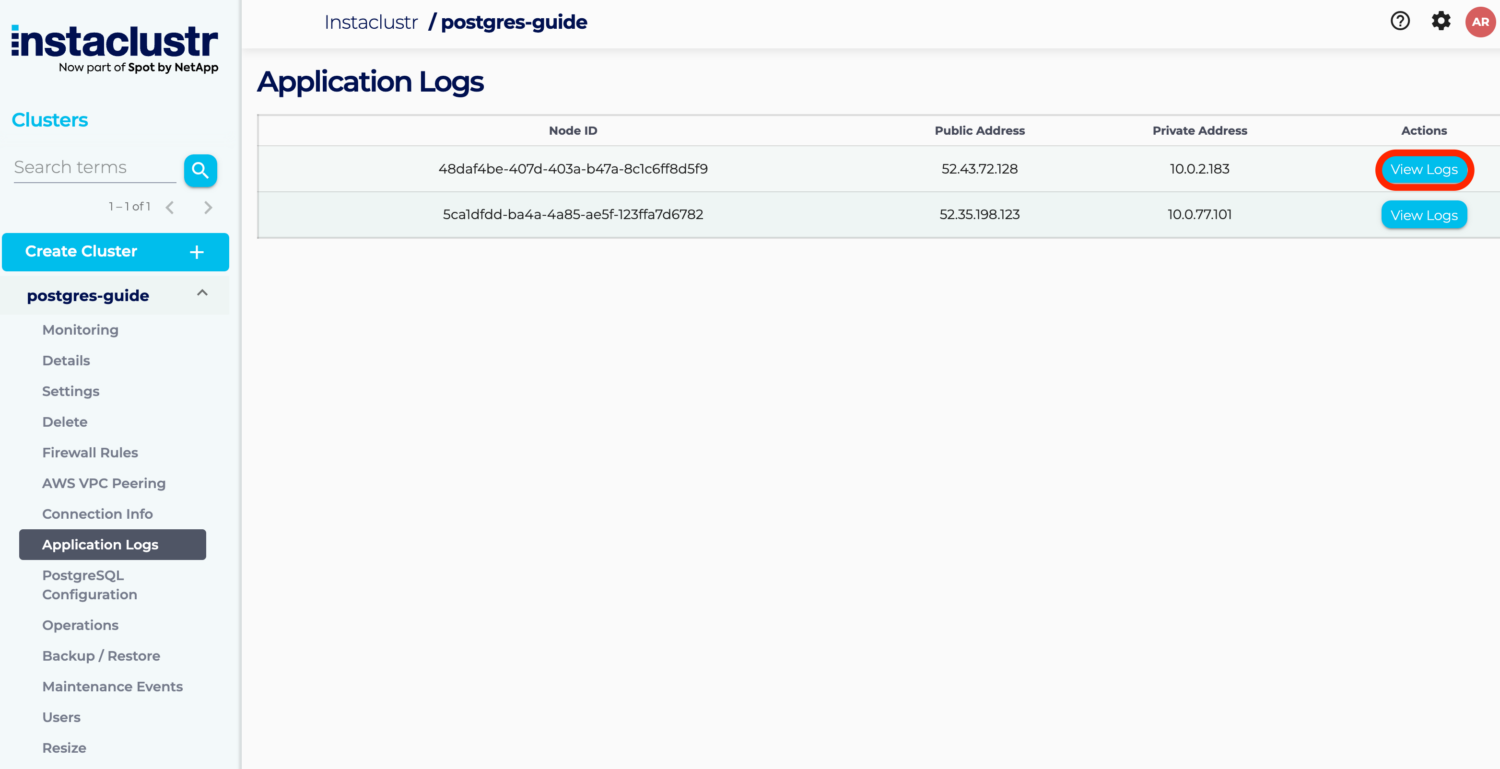This screenshot has width=1500, height=769.
Task: Open the Instaclustr breadcrumb link
Action: click(x=371, y=21)
